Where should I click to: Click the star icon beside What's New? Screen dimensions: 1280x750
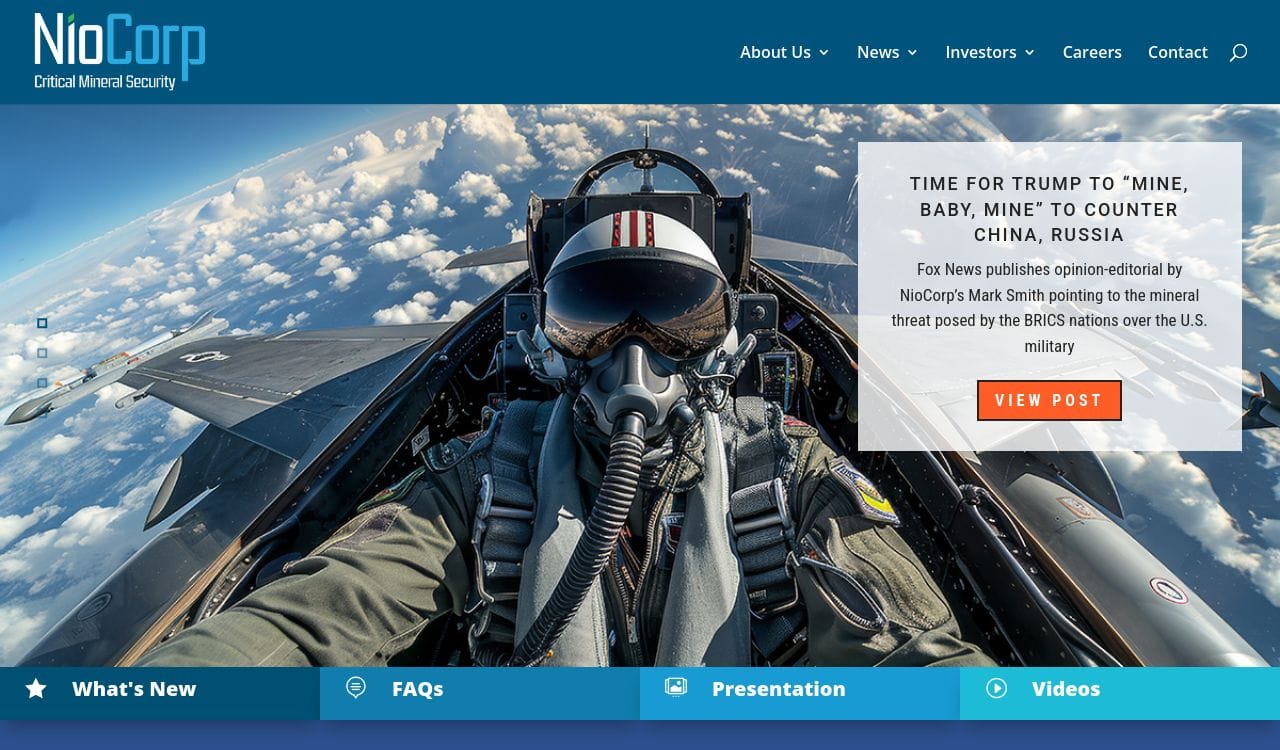36,689
